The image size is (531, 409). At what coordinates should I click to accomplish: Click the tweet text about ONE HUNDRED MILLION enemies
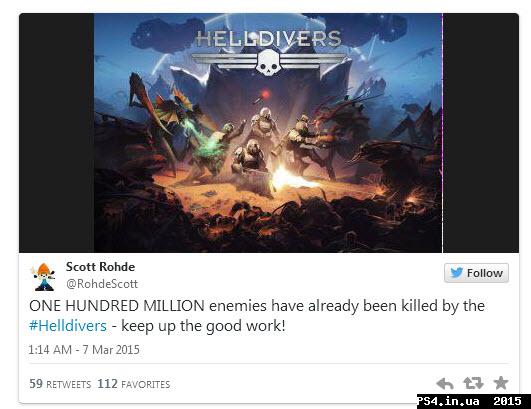point(257,316)
